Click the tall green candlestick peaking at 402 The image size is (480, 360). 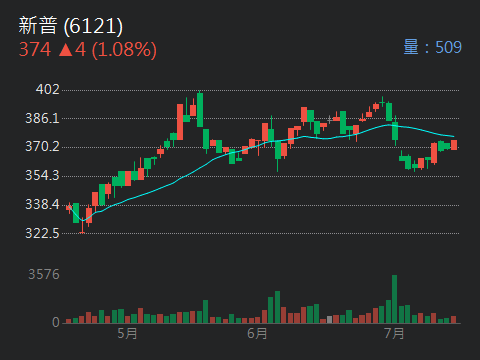click(200, 110)
